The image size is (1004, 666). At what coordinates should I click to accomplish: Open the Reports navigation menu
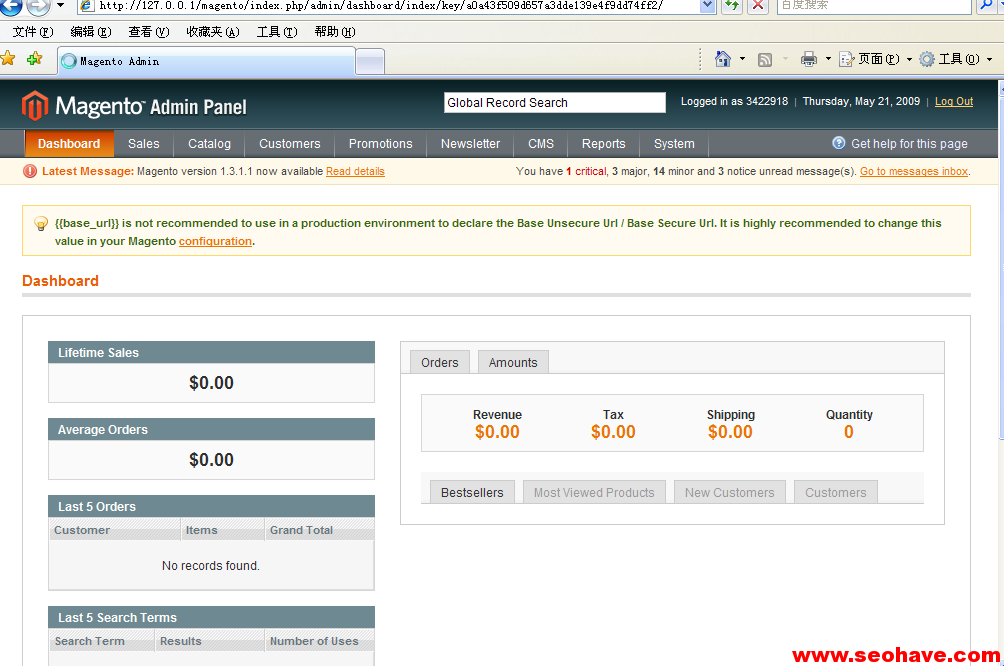click(x=603, y=143)
